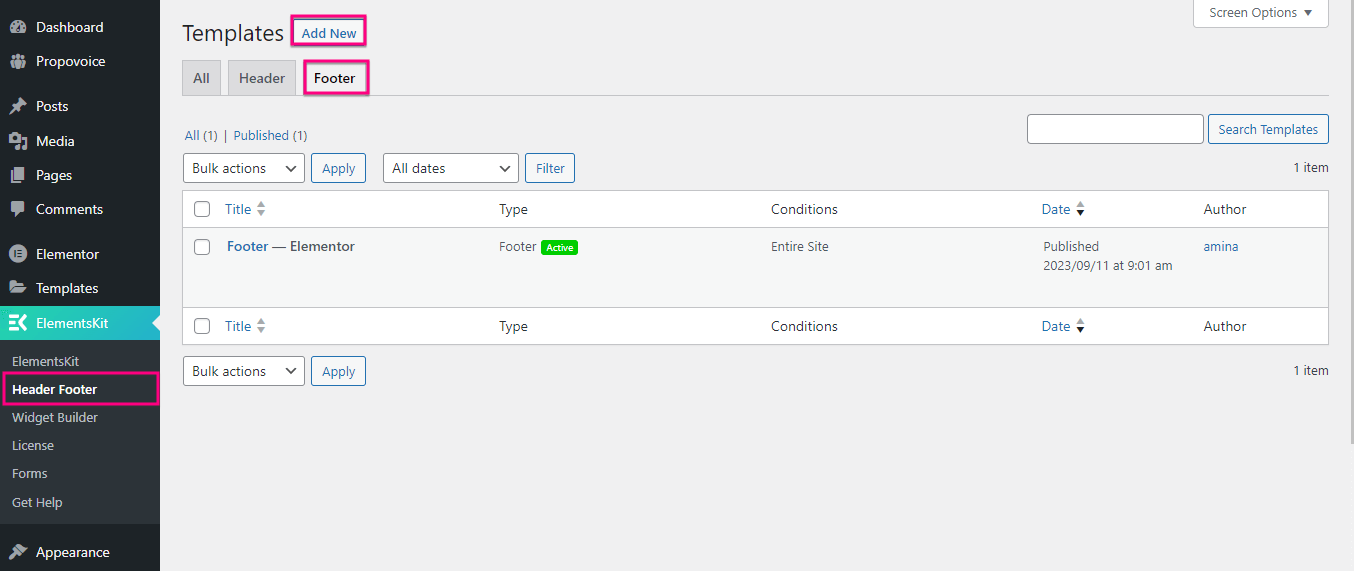The height and width of the screenshot is (571, 1354).
Task: Click the 'Entire Site' conditions text
Action: (x=800, y=246)
